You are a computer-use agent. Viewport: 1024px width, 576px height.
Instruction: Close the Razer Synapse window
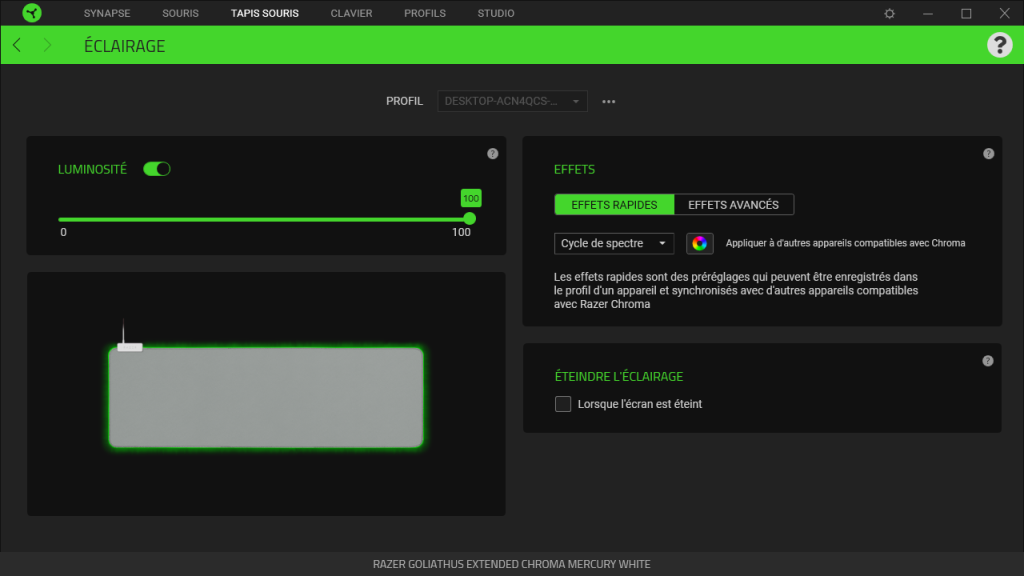coord(1004,13)
